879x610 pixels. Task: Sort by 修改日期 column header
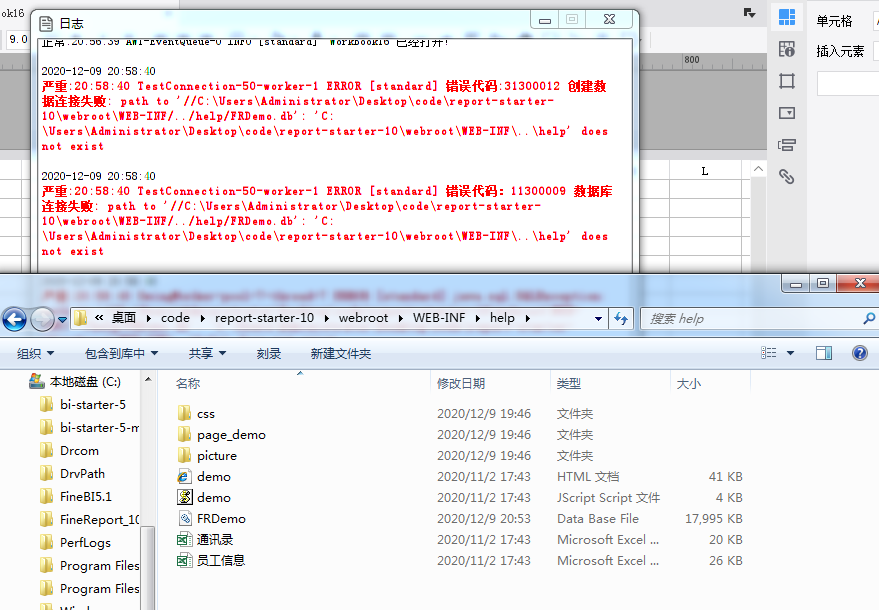[x=461, y=383]
